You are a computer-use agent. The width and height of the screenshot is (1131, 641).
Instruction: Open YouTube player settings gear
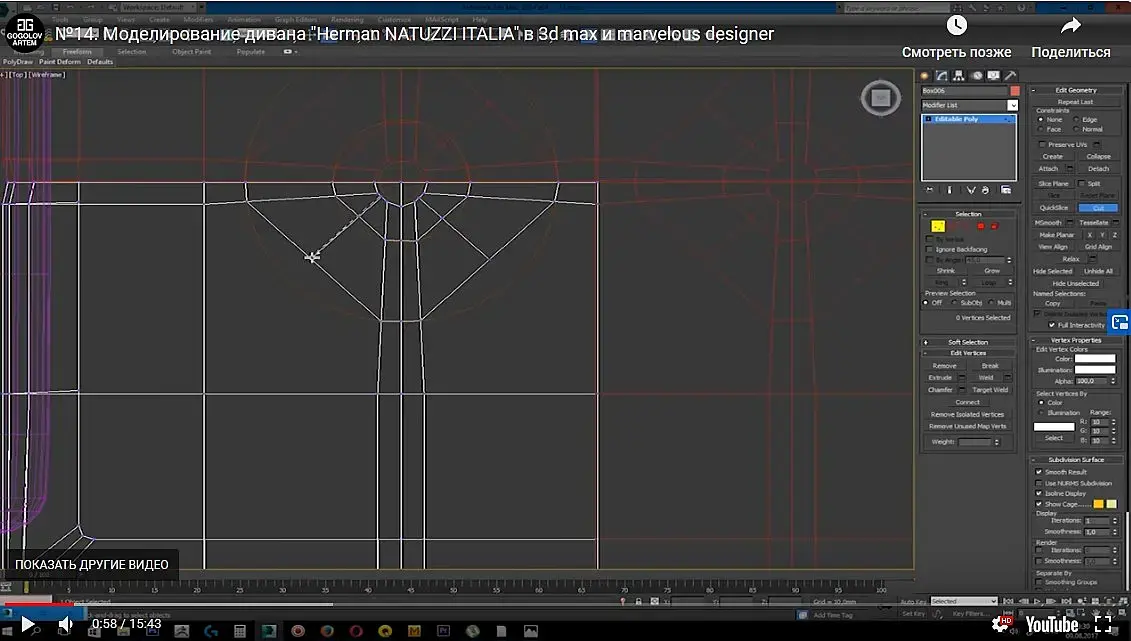coord(1000,624)
